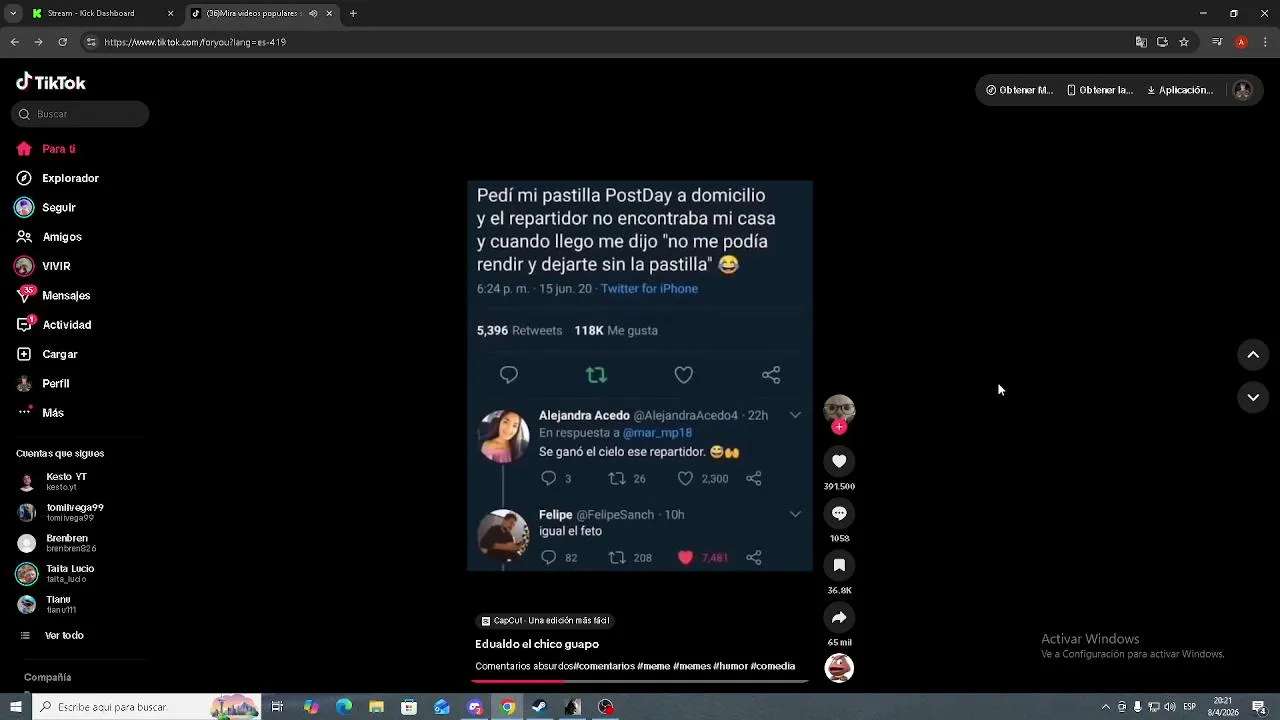Open Seguir page in sidebar
This screenshot has width=1280, height=720.
46,208
